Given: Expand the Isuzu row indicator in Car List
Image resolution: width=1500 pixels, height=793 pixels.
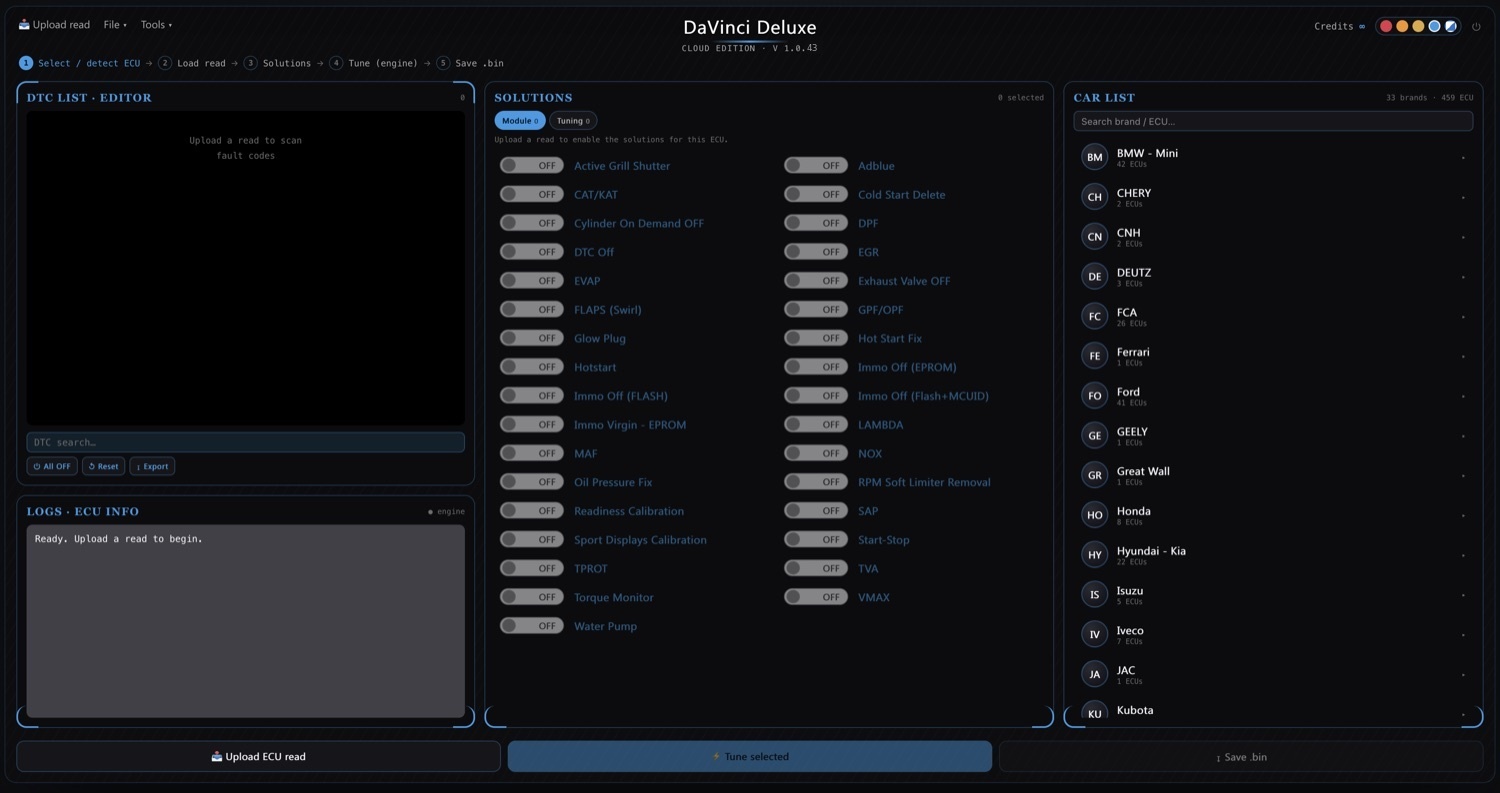Looking at the screenshot, I should point(1463,596).
